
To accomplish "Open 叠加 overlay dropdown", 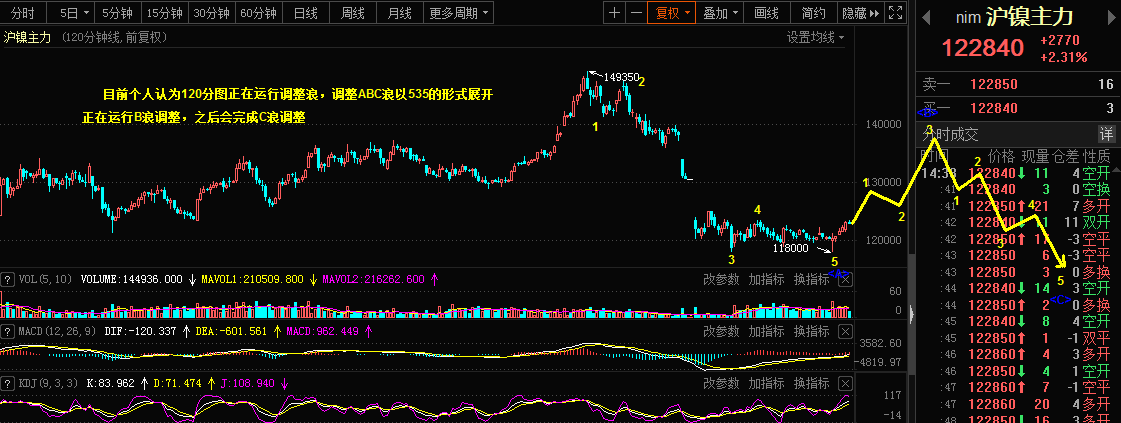I will pyautogui.click(x=720, y=12).
